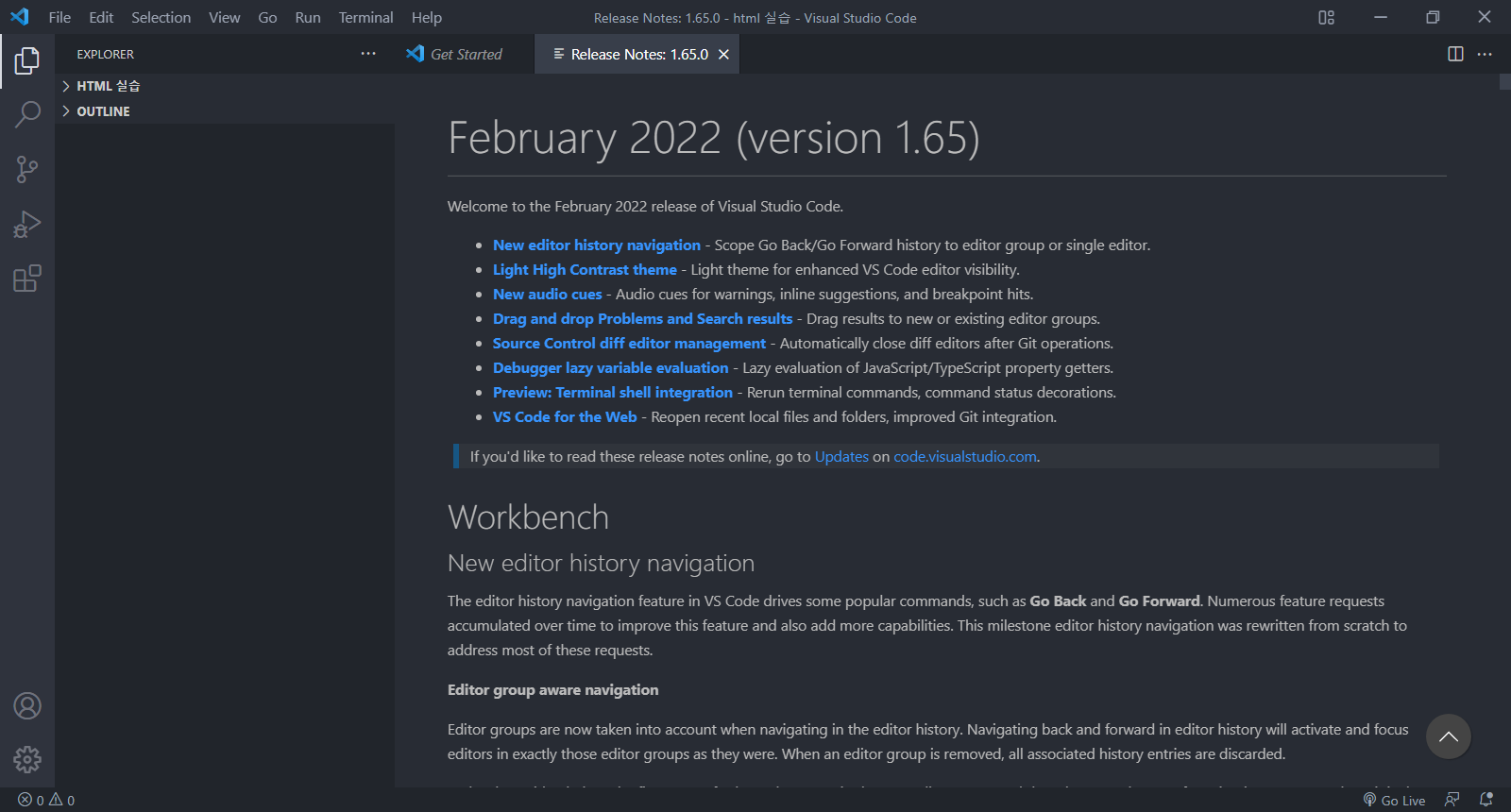The width and height of the screenshot is (1511, 812).
Task: Click the VS Code logo in title bar
Action: (x=20, y=17)
